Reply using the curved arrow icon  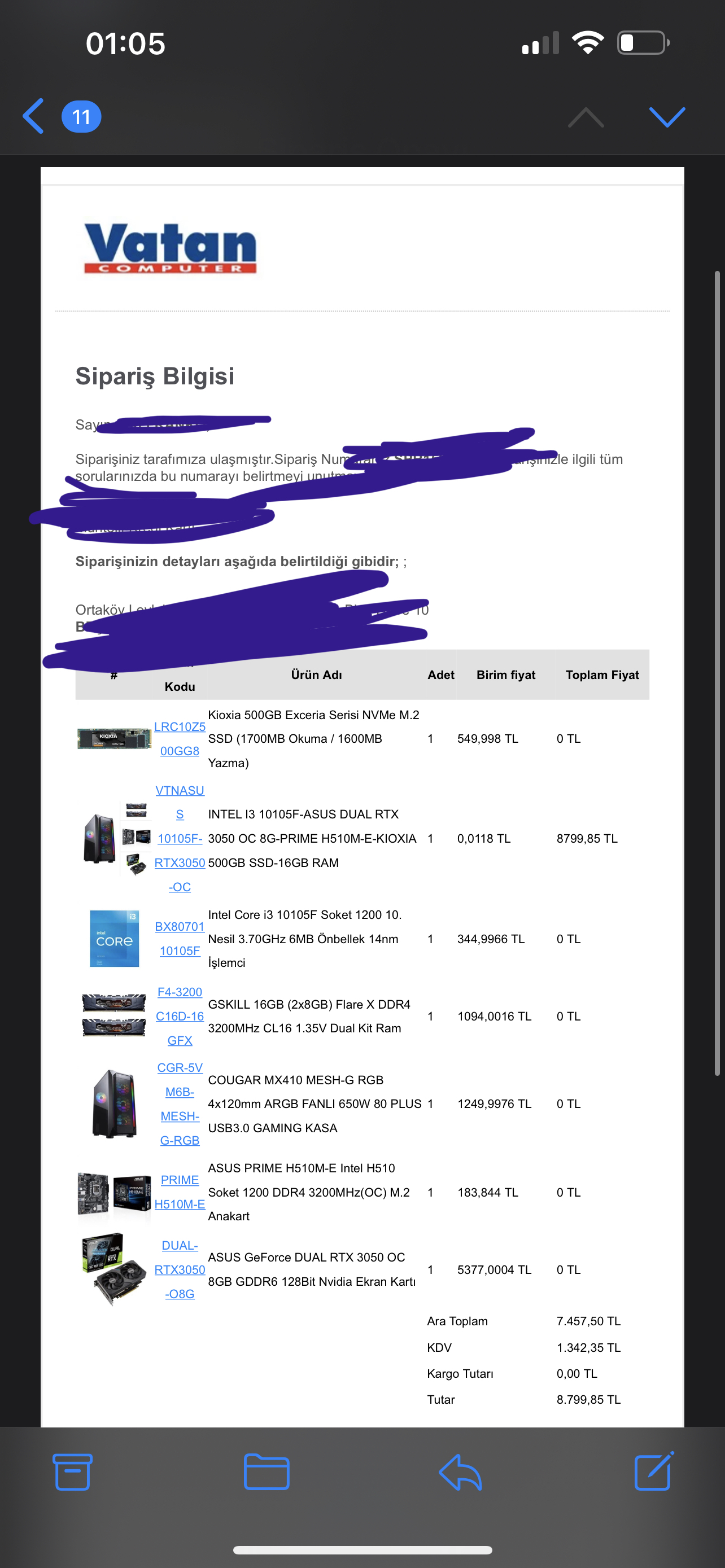tap(460, 1472)
